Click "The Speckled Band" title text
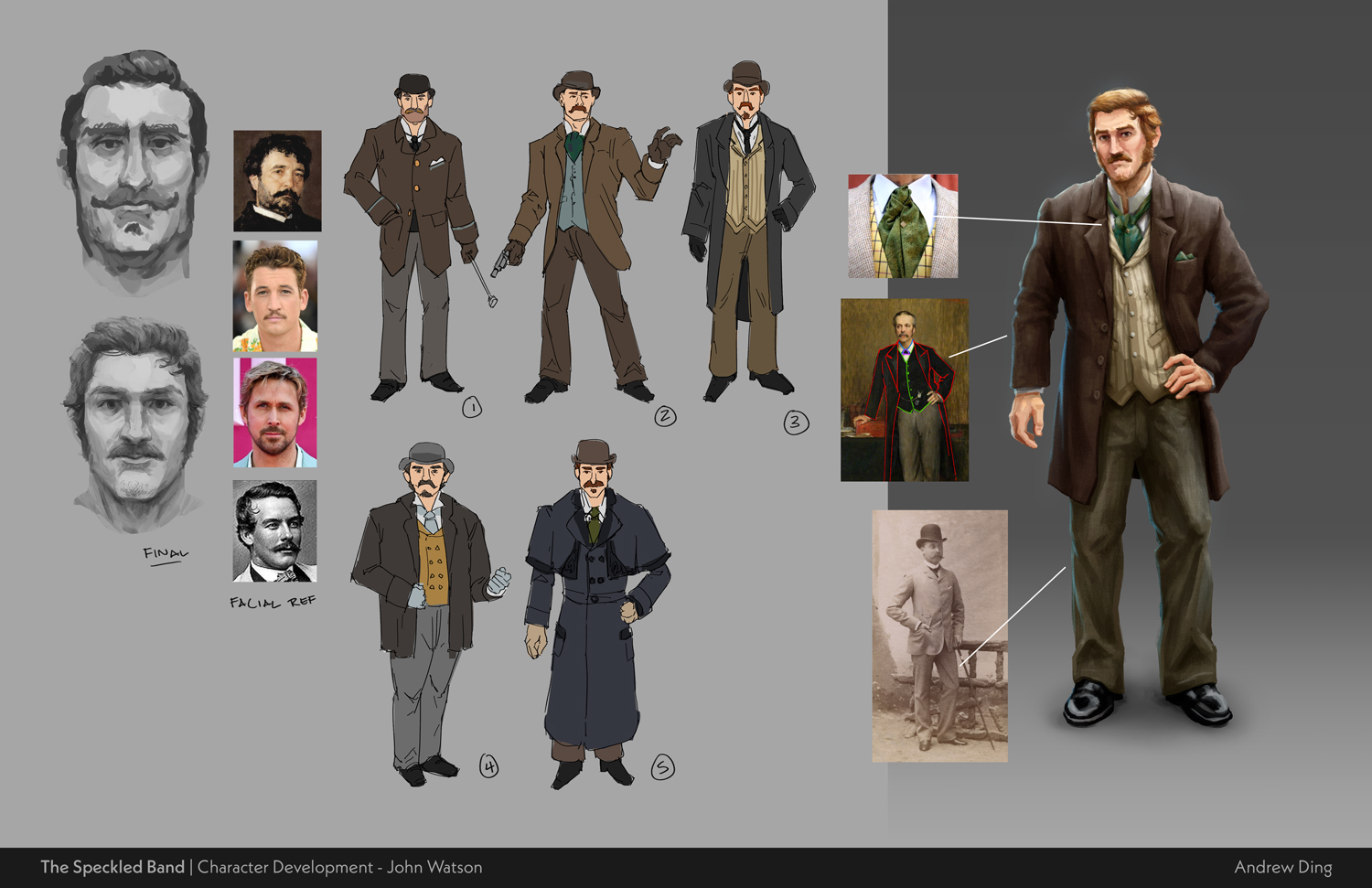This screenshot has width=1372, height=888. [x=113, y=867]
